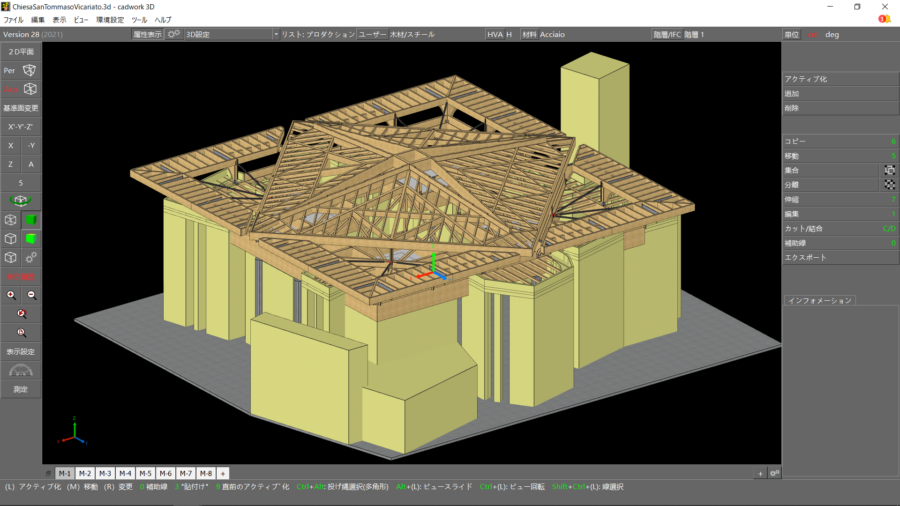
Task: Click the protractor measure gauge icon
Action: (x=21, y=370)
